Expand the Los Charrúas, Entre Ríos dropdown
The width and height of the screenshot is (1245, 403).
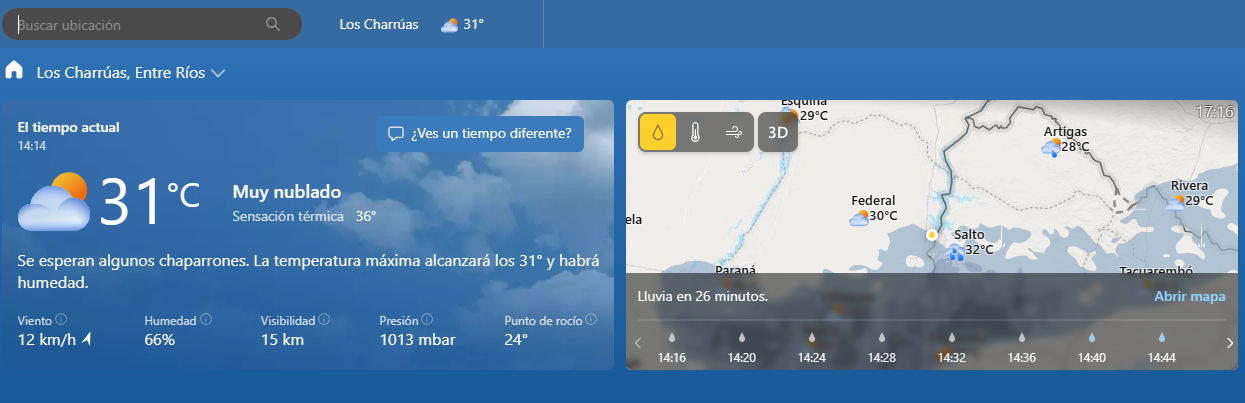click(x=219, y=73)
